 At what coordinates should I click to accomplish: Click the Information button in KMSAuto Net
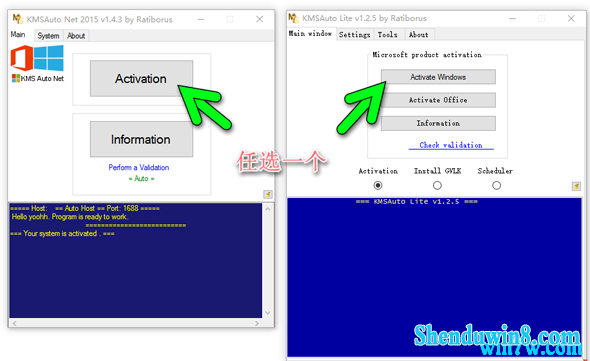(x=141, y=139)
